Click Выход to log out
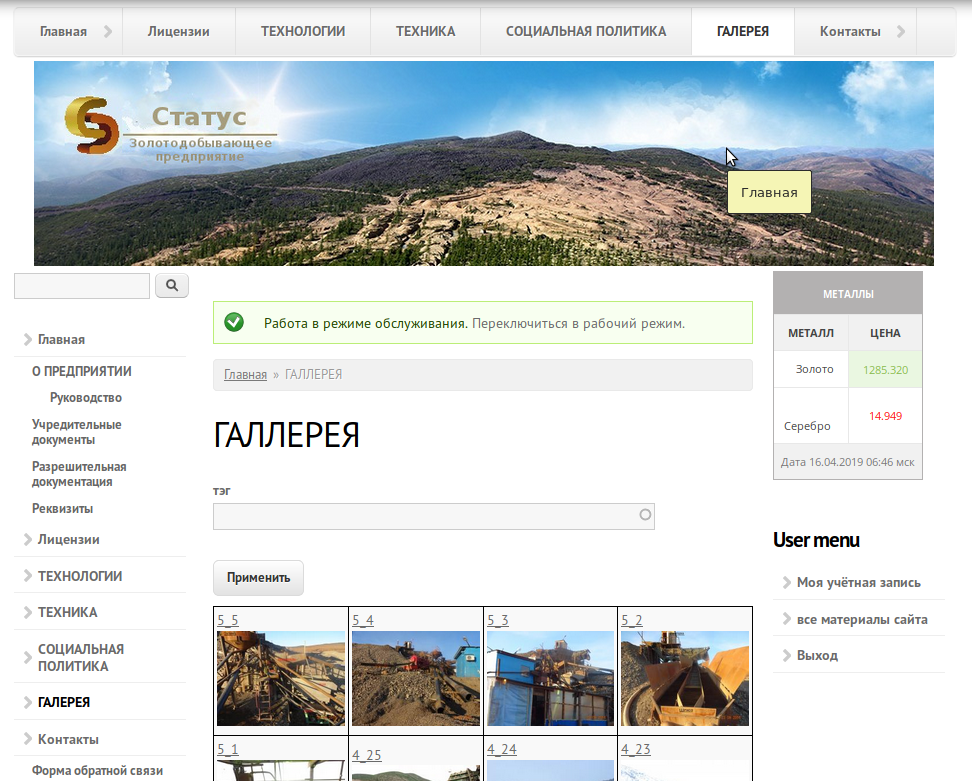This screenshot has width=972, height=781. click(x=817, y=656)
